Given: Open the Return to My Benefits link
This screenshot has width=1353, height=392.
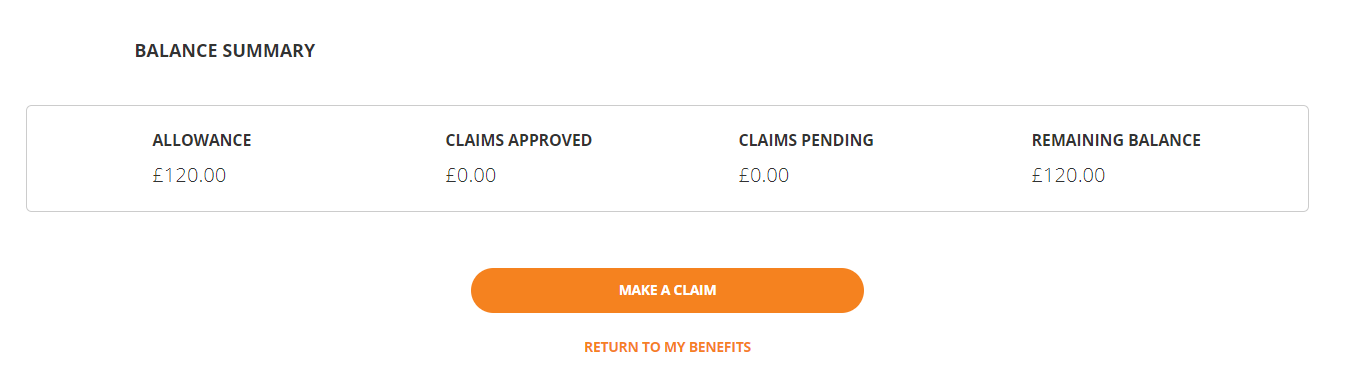Looking at the screenshot, I should click(x=667, y=347).
